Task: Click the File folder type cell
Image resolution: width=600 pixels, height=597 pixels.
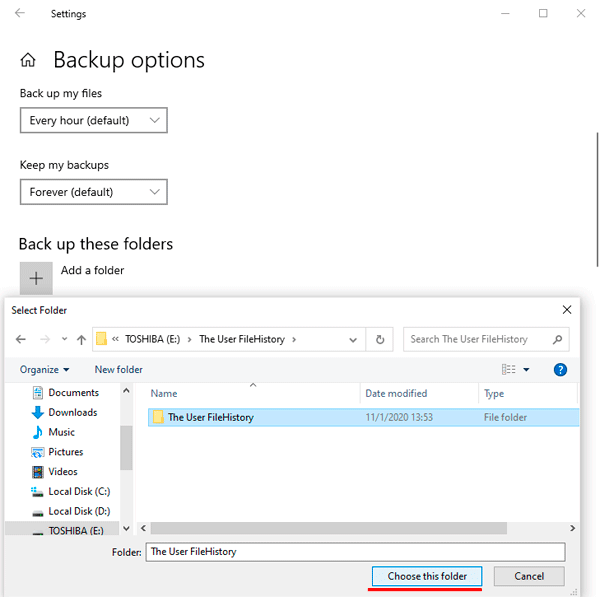Action: (505, 417)
